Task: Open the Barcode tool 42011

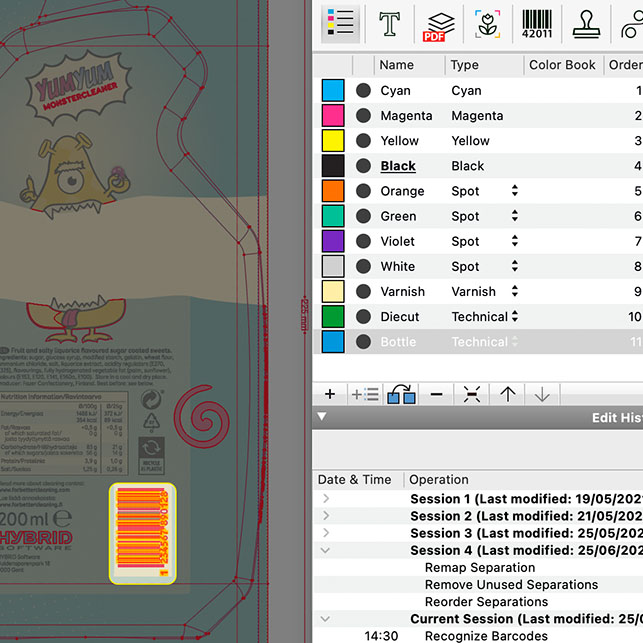Action: (537, 24)
